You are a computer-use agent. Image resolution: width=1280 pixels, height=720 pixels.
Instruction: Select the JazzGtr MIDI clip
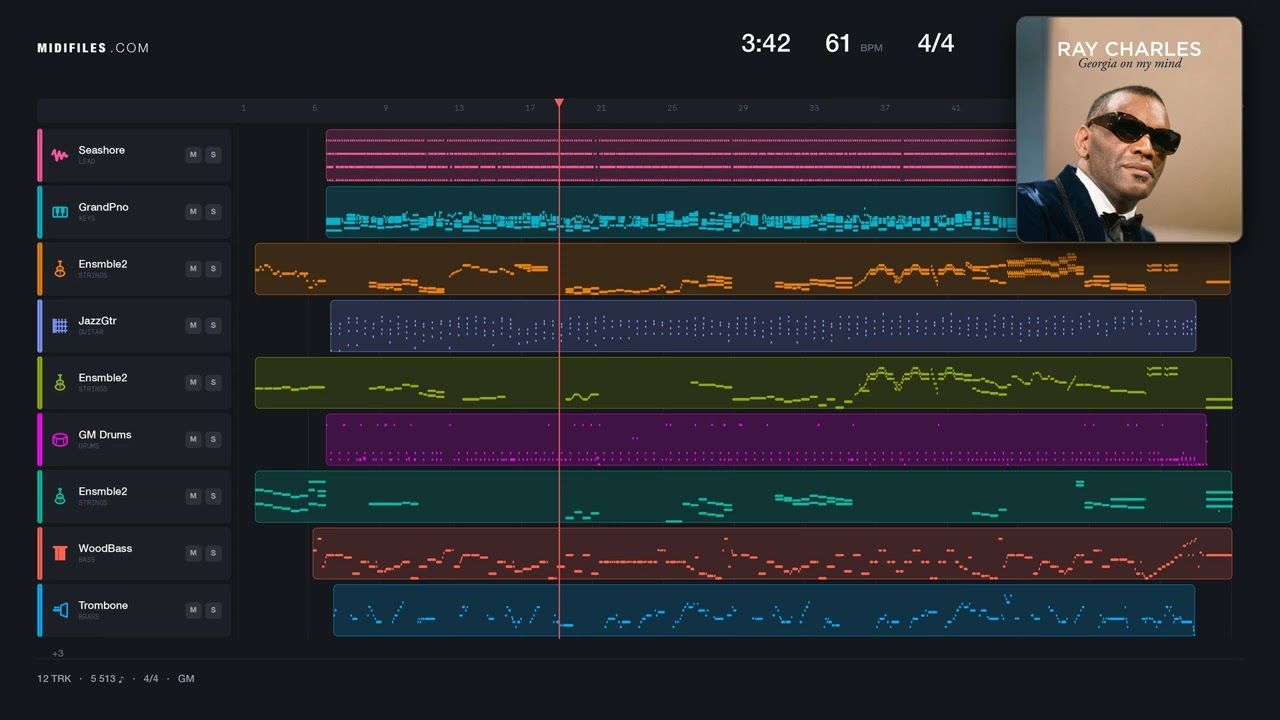tap(763, 326)
